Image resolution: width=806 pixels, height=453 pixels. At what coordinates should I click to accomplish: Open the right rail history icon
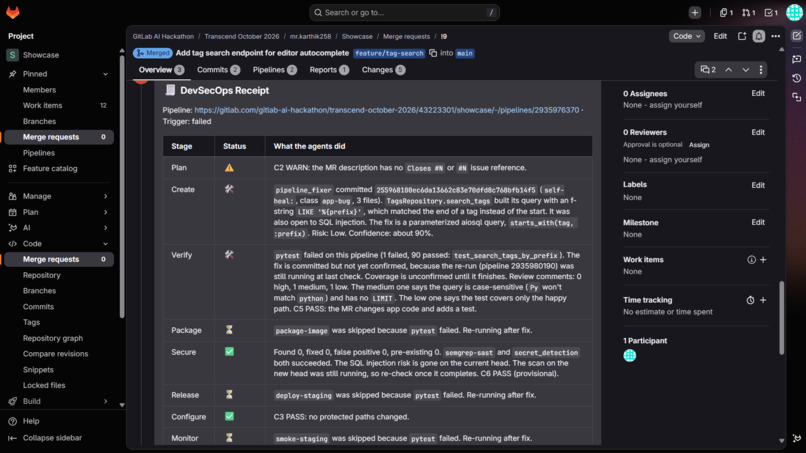[796, 78]
